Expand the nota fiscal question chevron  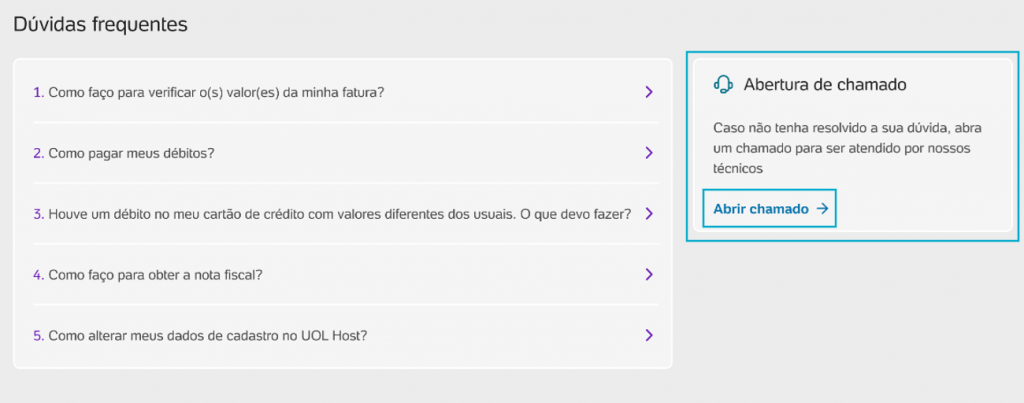point(648,274)
